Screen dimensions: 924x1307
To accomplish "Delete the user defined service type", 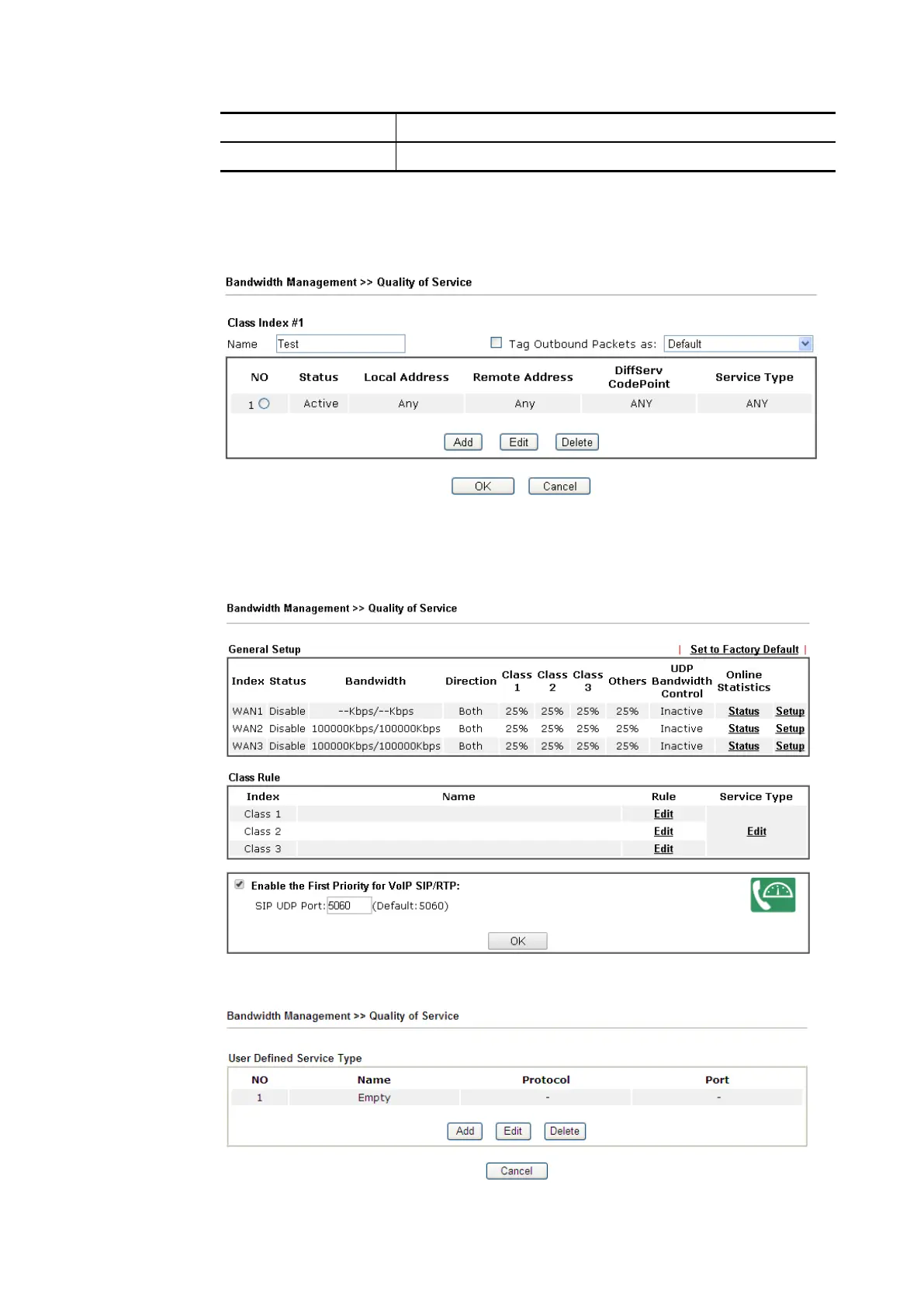I will 565,1131.
